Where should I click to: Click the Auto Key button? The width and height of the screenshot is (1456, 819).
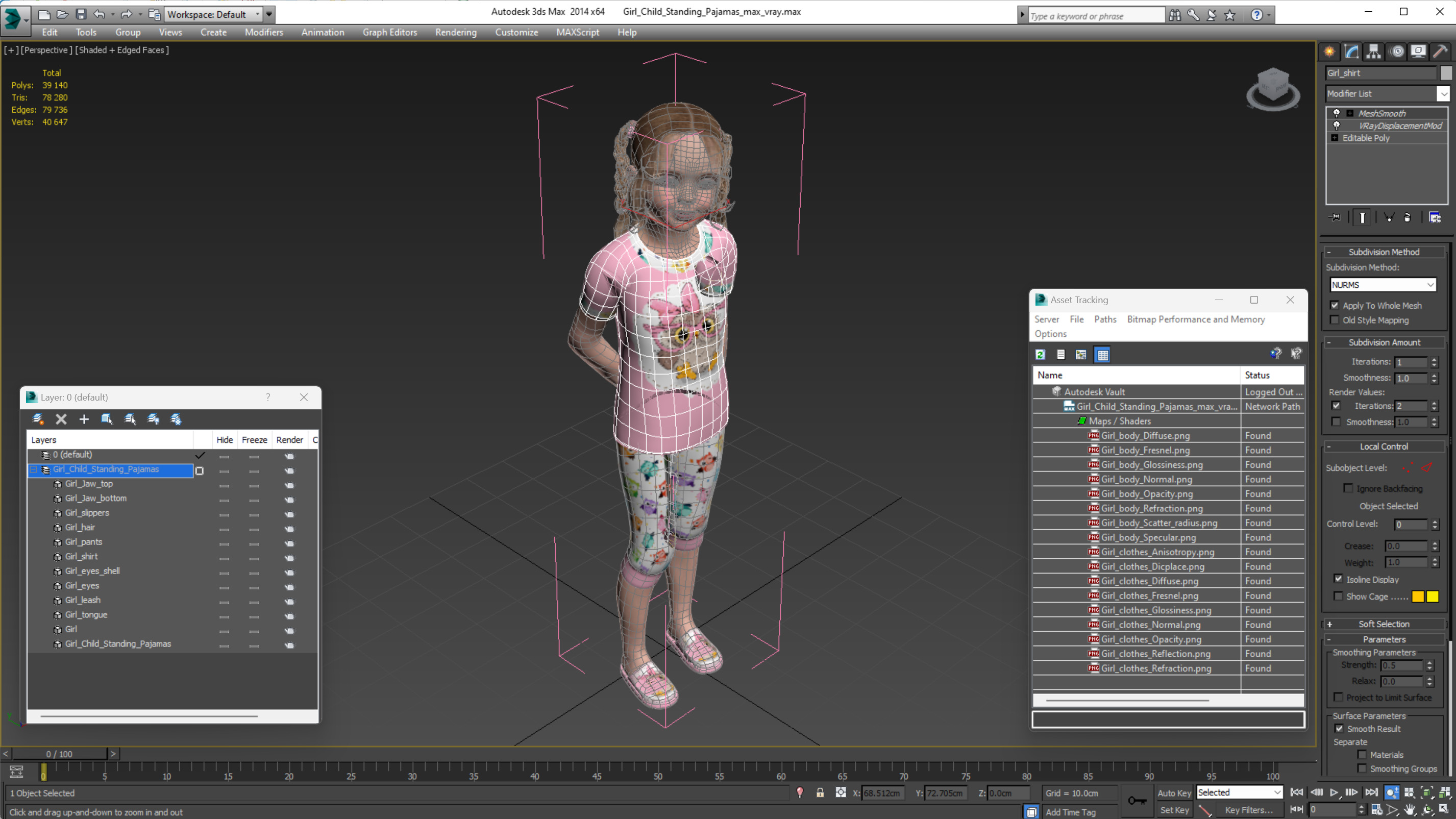[1174, 792]
